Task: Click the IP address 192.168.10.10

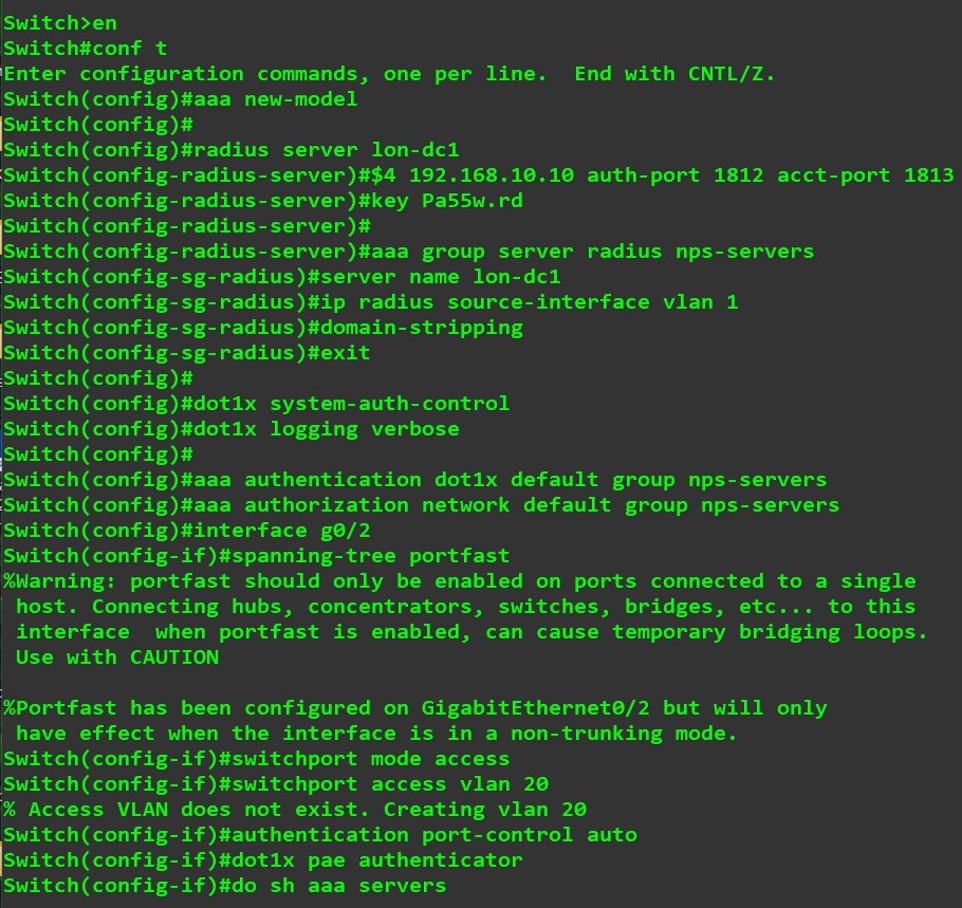Action: point(491,175)
